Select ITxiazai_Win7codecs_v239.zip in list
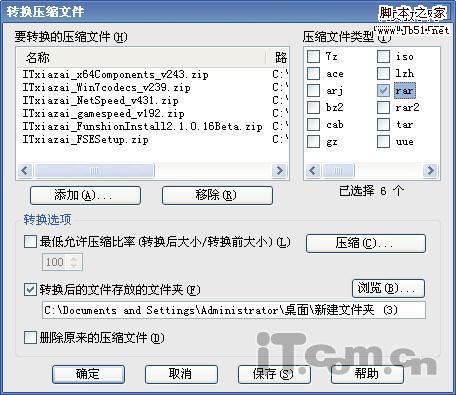Image resolution: width=456 pixels, height=395 pixels. point(106,87)
